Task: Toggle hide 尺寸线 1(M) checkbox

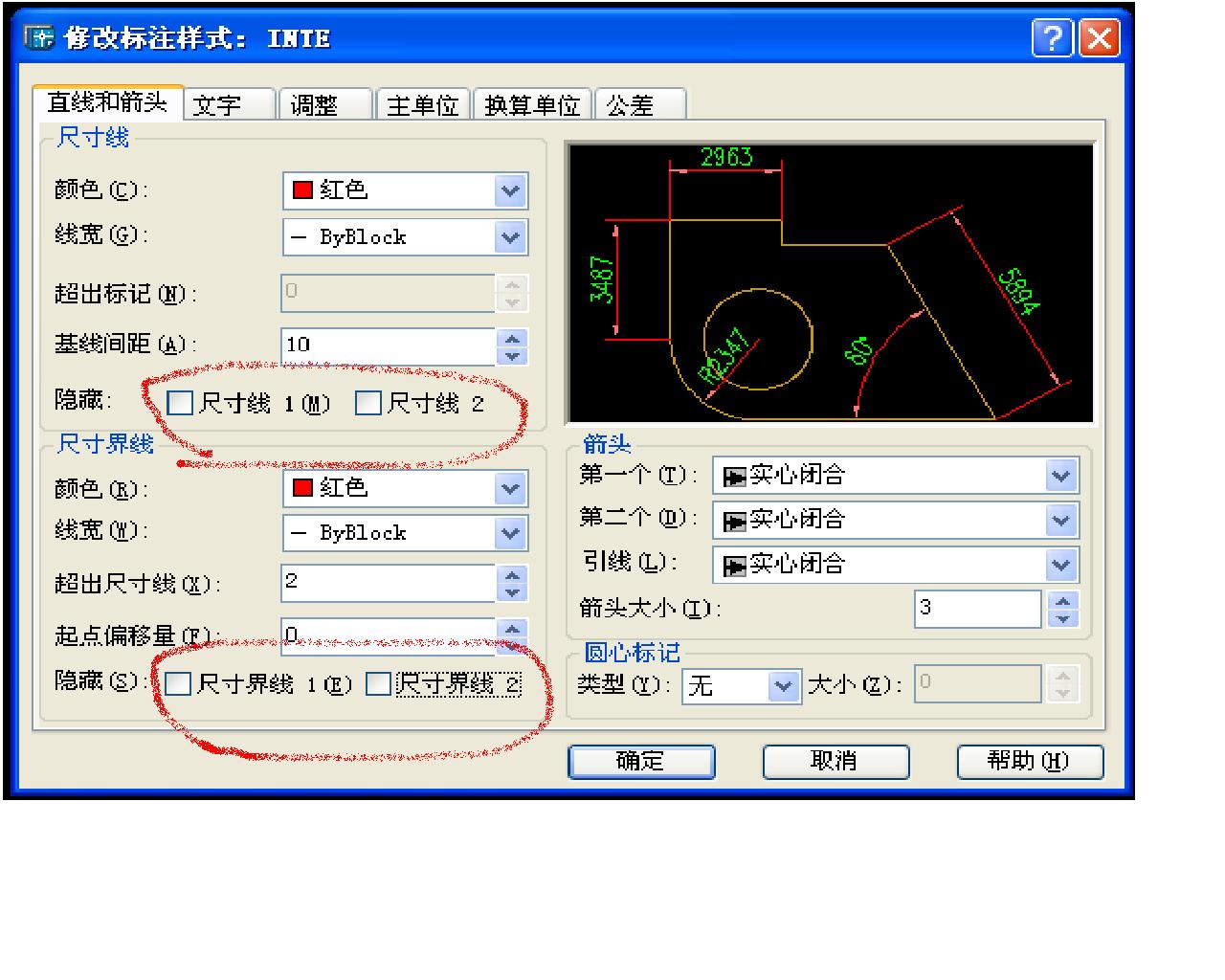Action: [179, 403]
